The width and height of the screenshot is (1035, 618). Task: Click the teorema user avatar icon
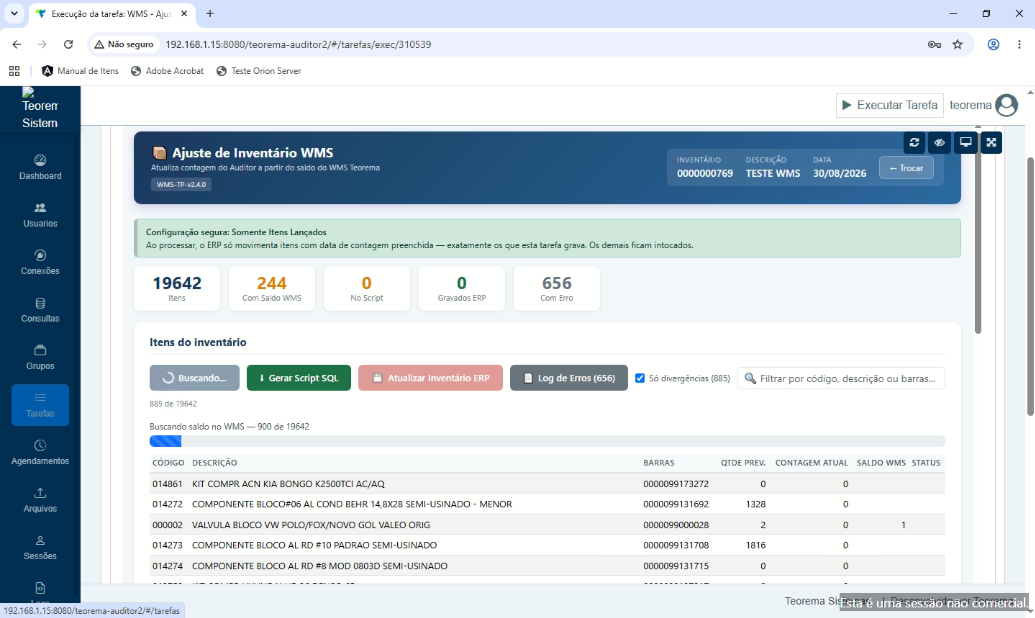[1007, 105]
